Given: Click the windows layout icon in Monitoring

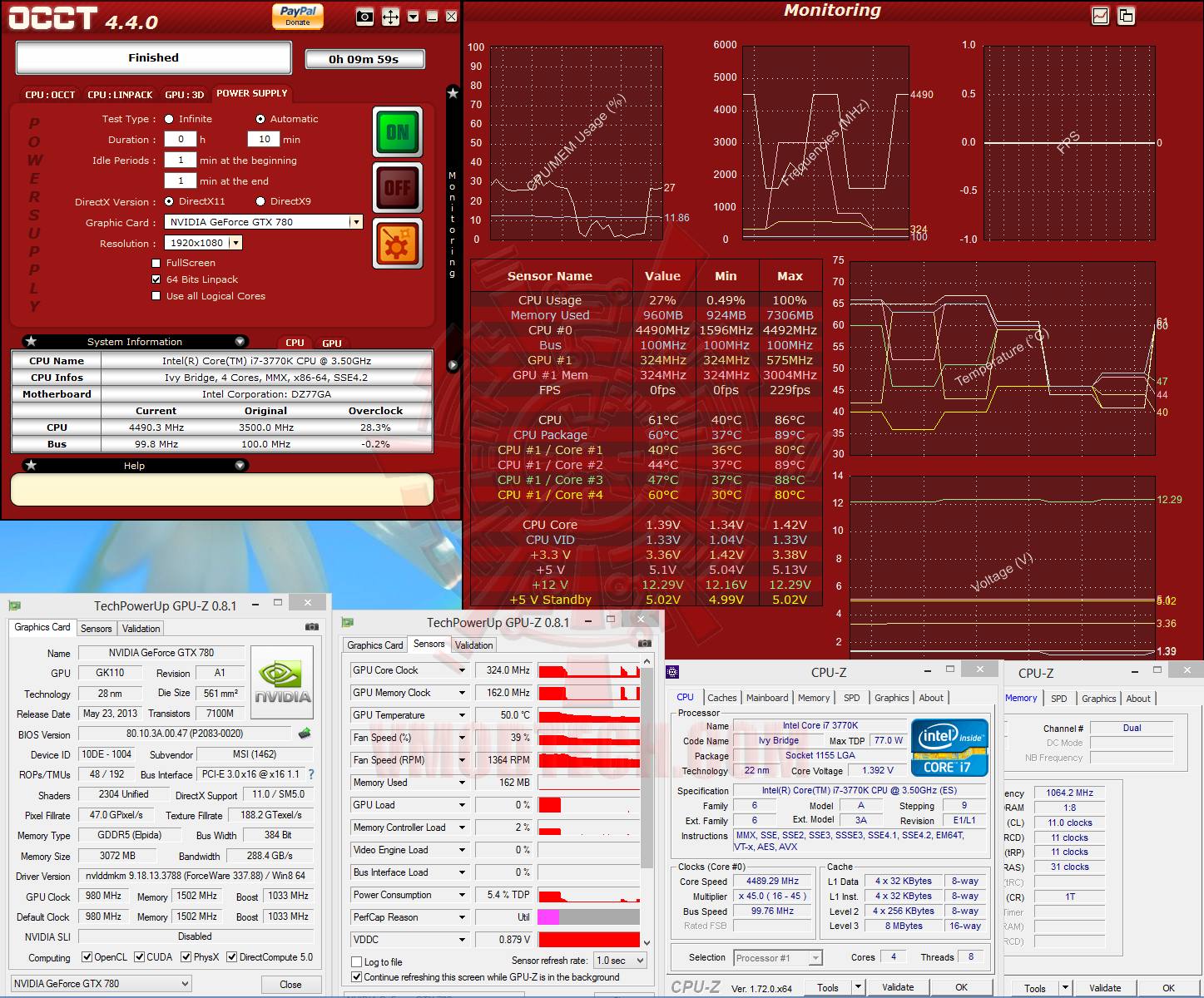Looking at the screenshot, I should pyautogui.click(x=1126, y=16).
